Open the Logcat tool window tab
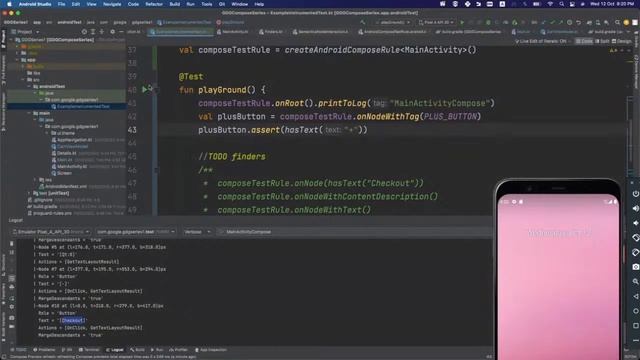Viewport: 640px width, 360px height. click(x=115, y=350)
